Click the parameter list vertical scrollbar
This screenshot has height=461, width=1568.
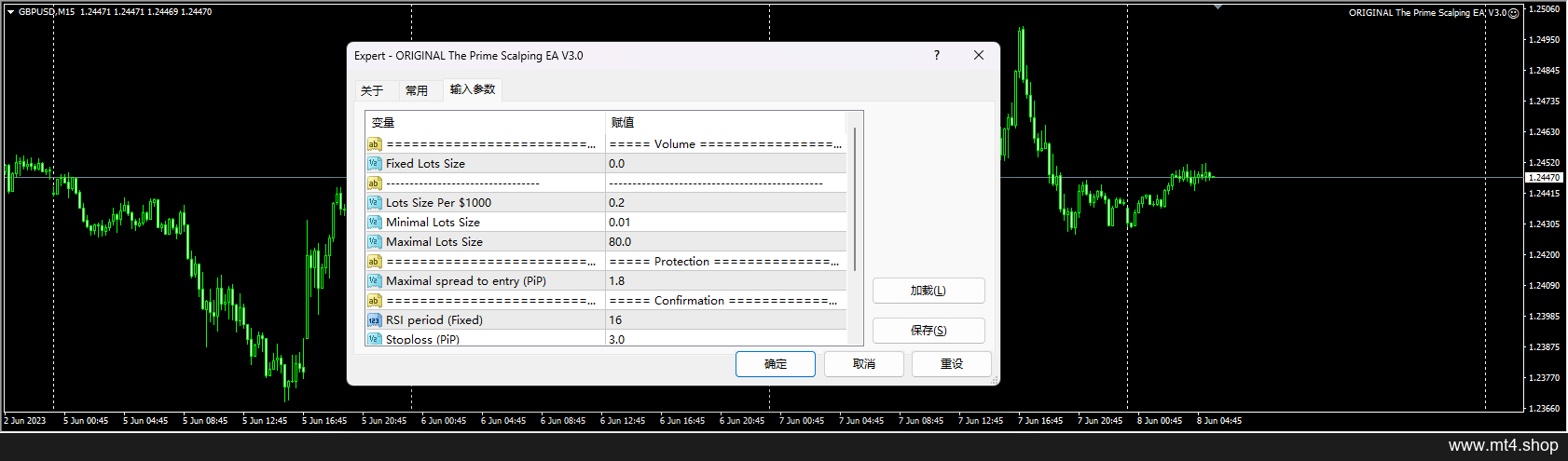point(855,200)
